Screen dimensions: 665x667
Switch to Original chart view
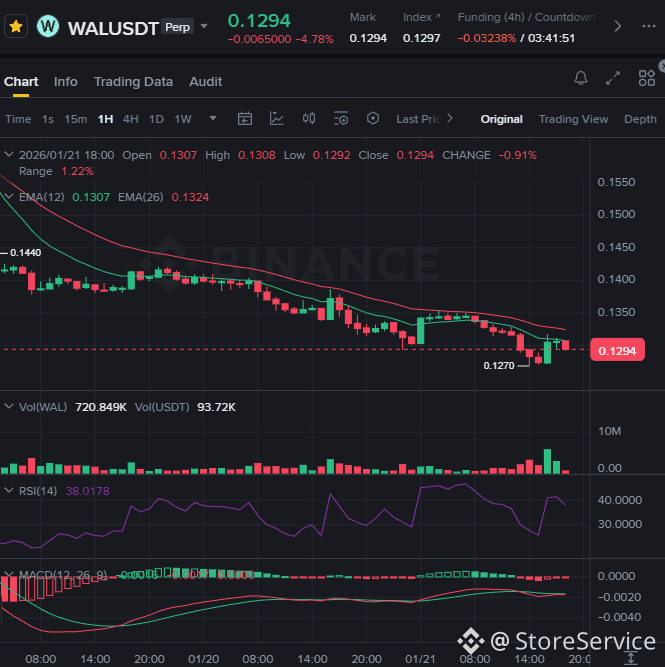click(501, 119)
